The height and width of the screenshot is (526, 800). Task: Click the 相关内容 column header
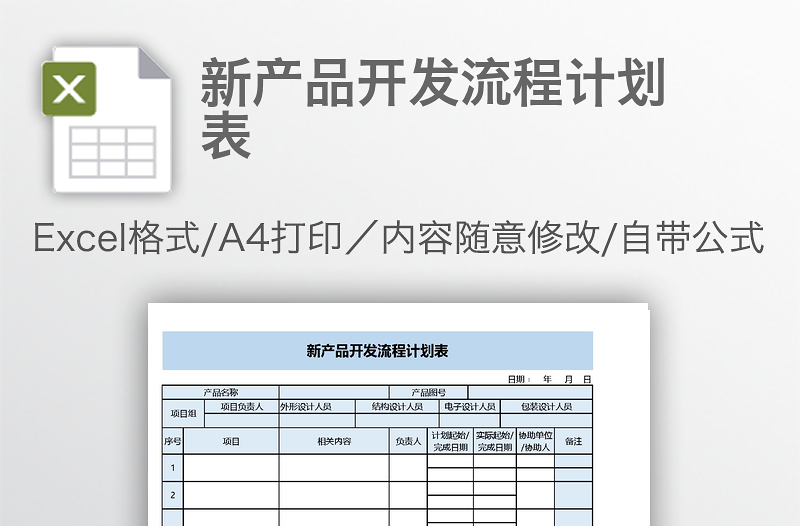334,441
